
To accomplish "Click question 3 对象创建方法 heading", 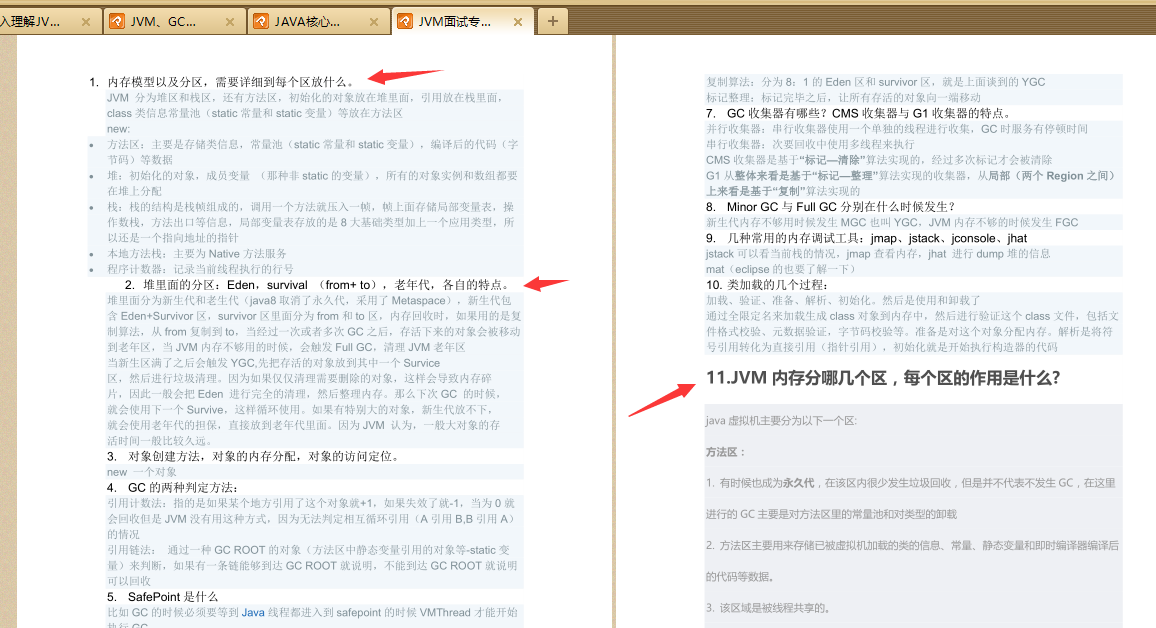I will click(254, 456).
